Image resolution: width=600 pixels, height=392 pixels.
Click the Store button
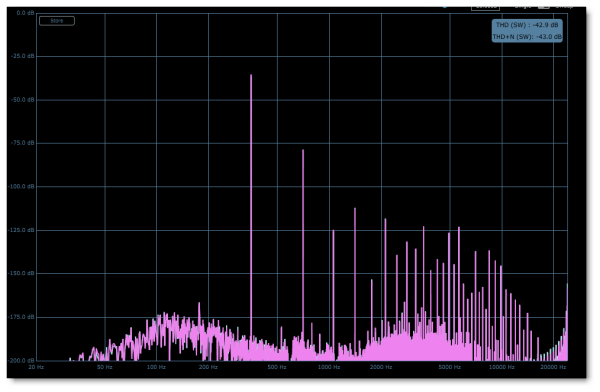click(x=57, y=21)
